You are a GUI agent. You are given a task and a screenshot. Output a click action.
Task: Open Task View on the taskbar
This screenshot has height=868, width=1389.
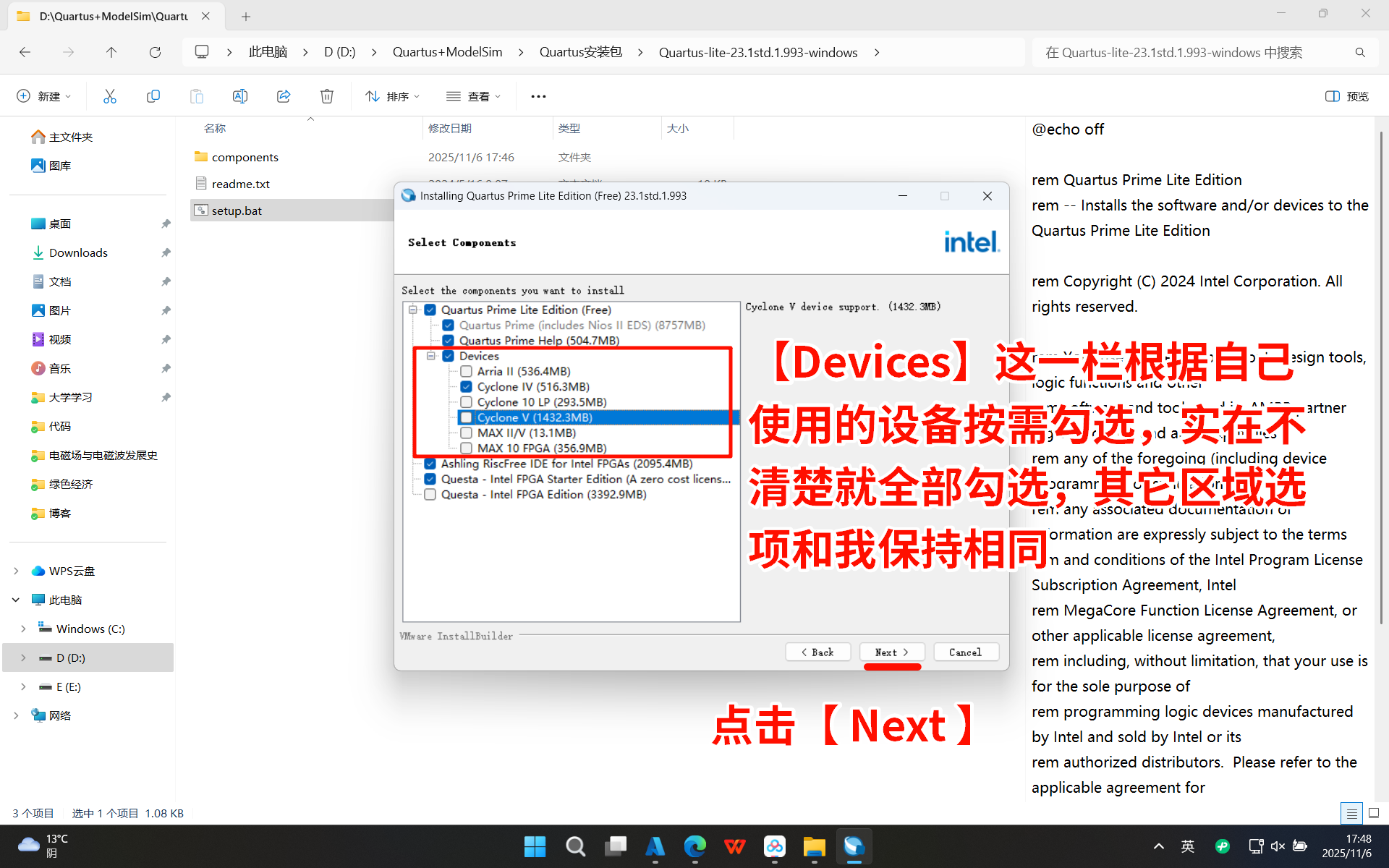(x=616, y=846)
